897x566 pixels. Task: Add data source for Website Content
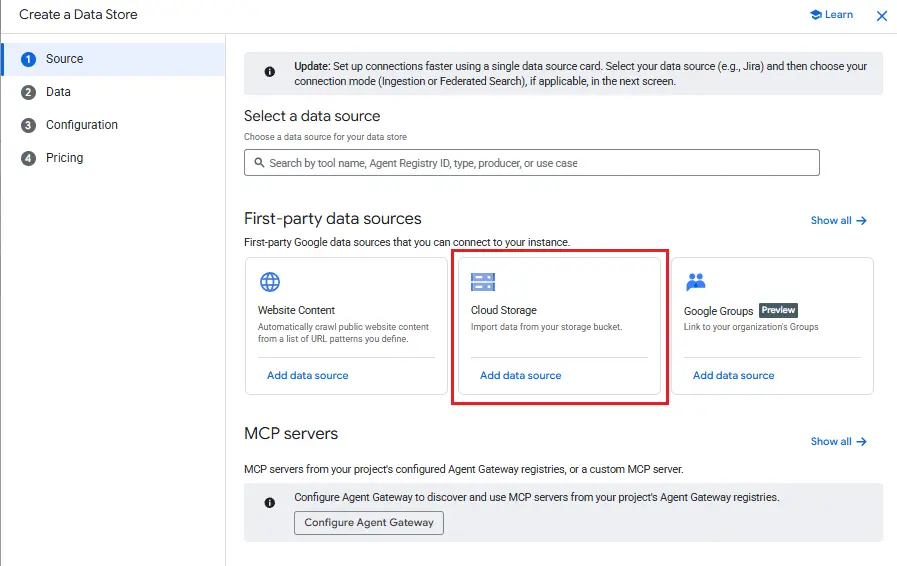coord(308,375)
